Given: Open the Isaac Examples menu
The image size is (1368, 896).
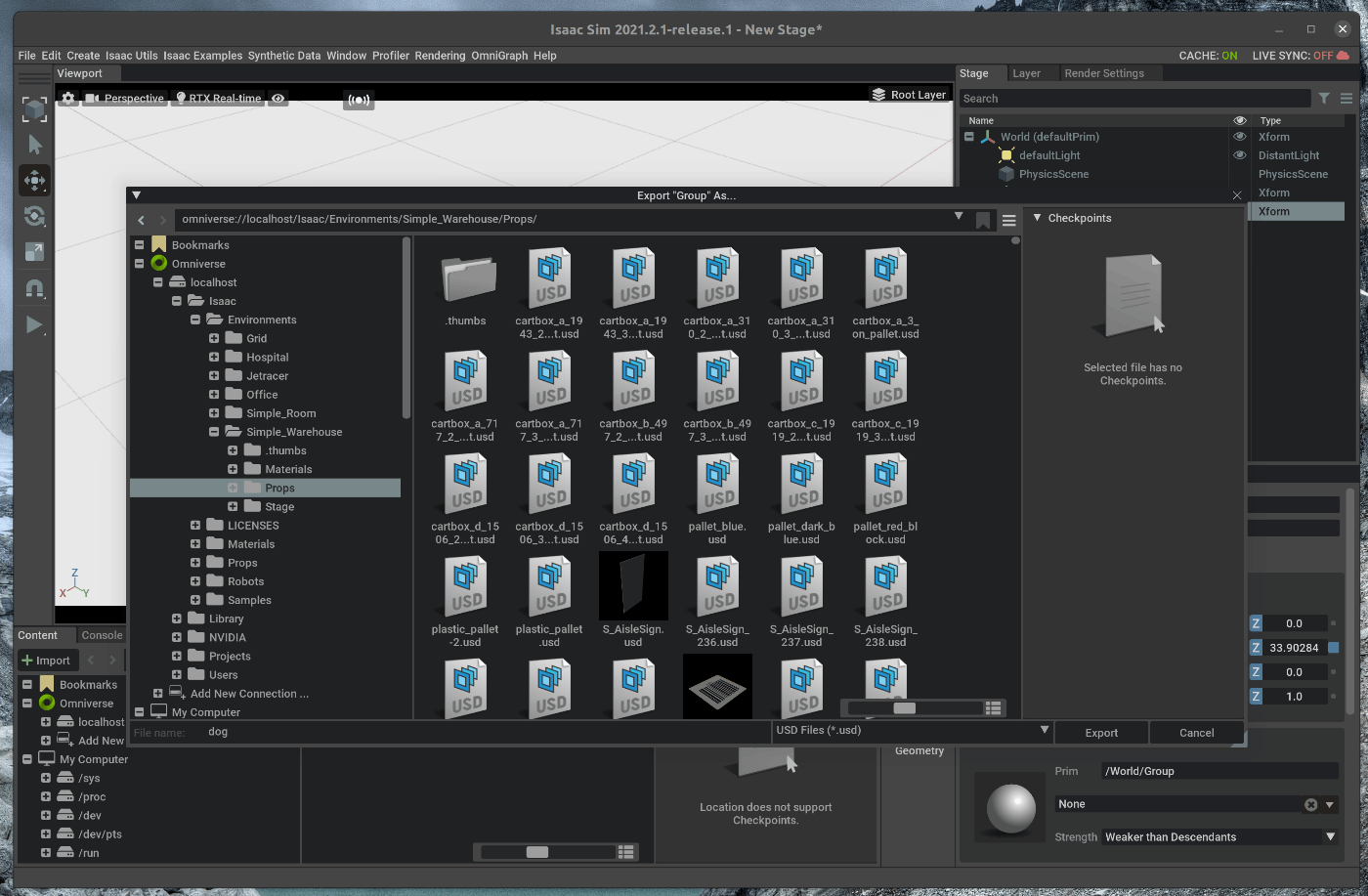Looking at the screenshot, I should pos(203,56).
